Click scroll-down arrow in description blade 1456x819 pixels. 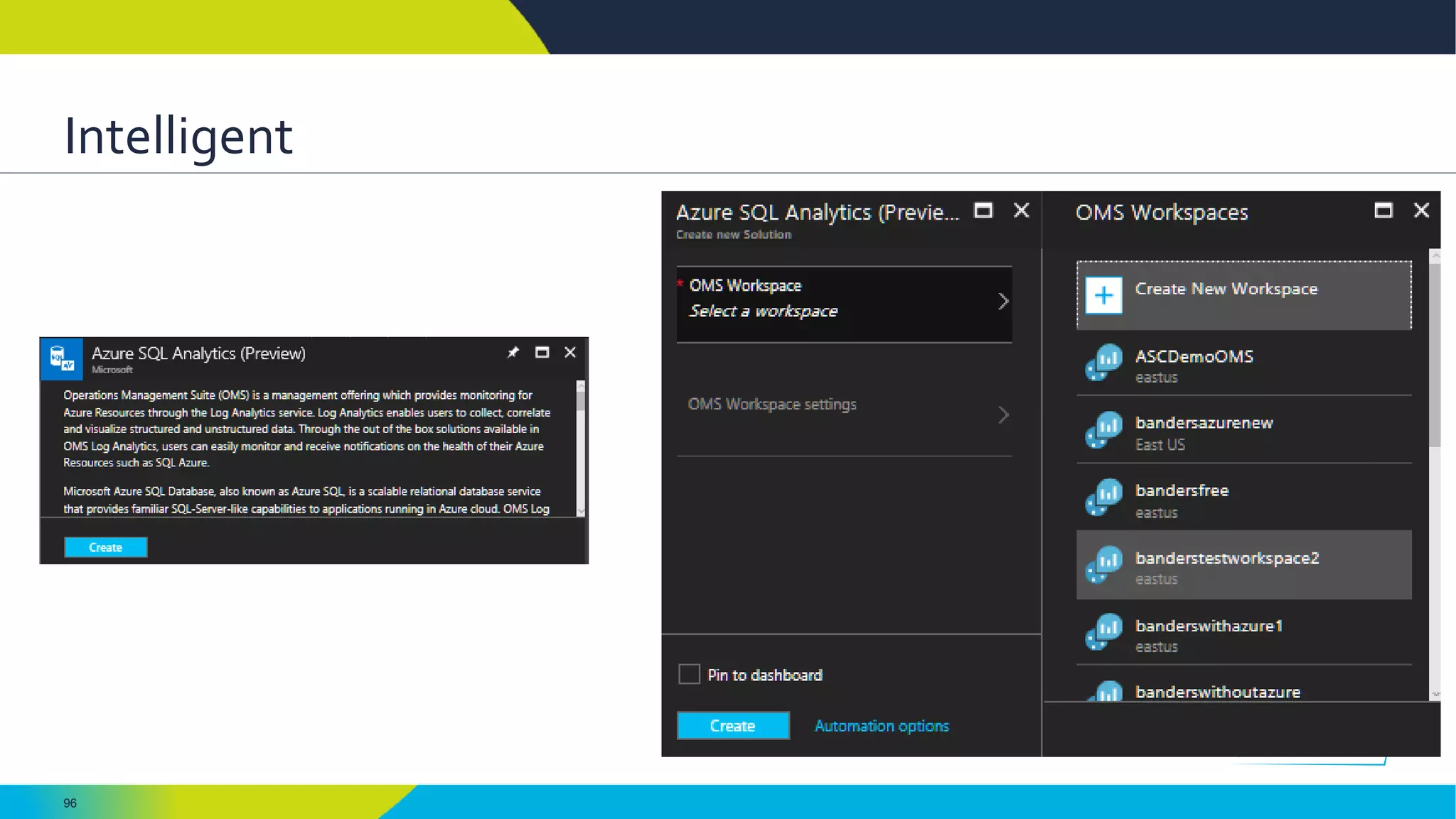[581, 511]
